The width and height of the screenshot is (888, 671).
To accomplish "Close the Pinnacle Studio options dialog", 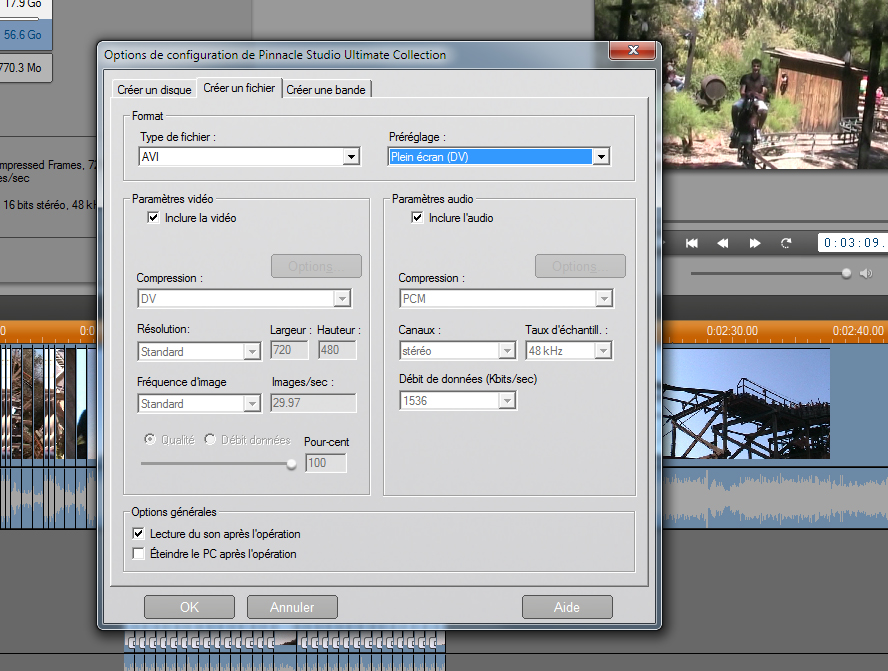I will click(x=633, y=50).
